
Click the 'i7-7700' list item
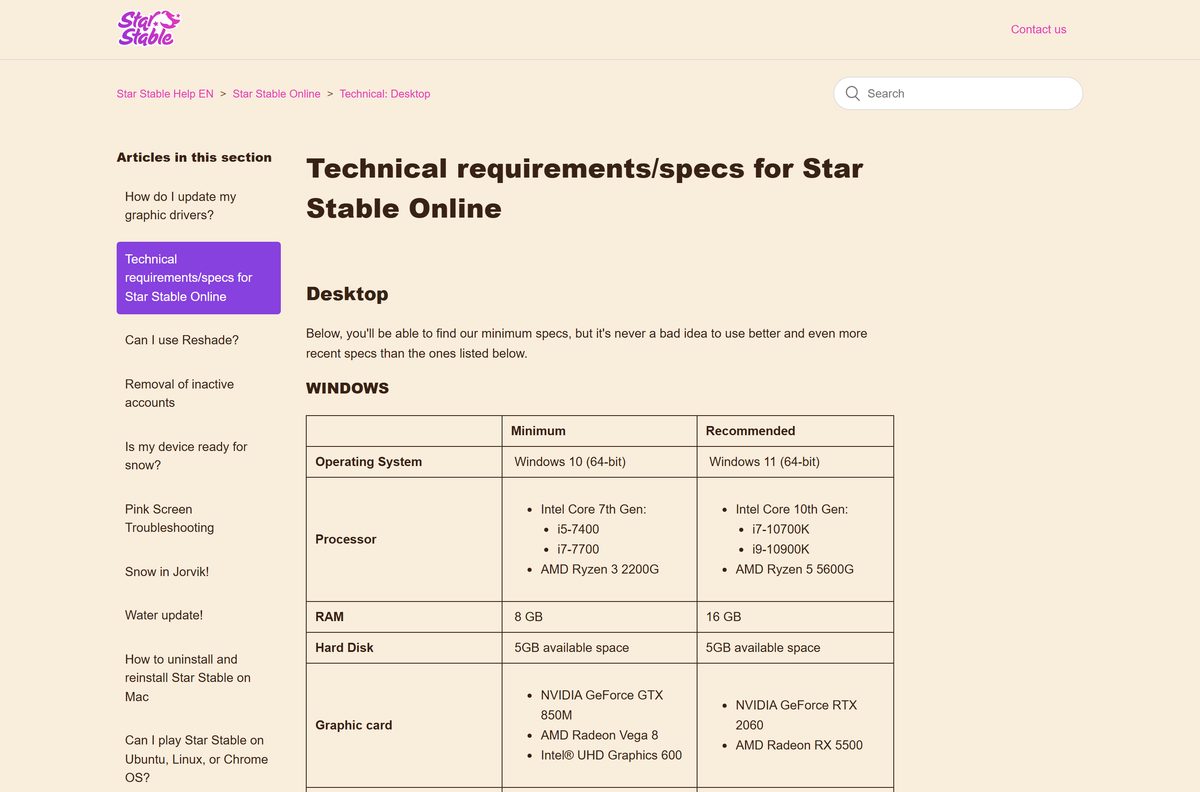point(578,549)
